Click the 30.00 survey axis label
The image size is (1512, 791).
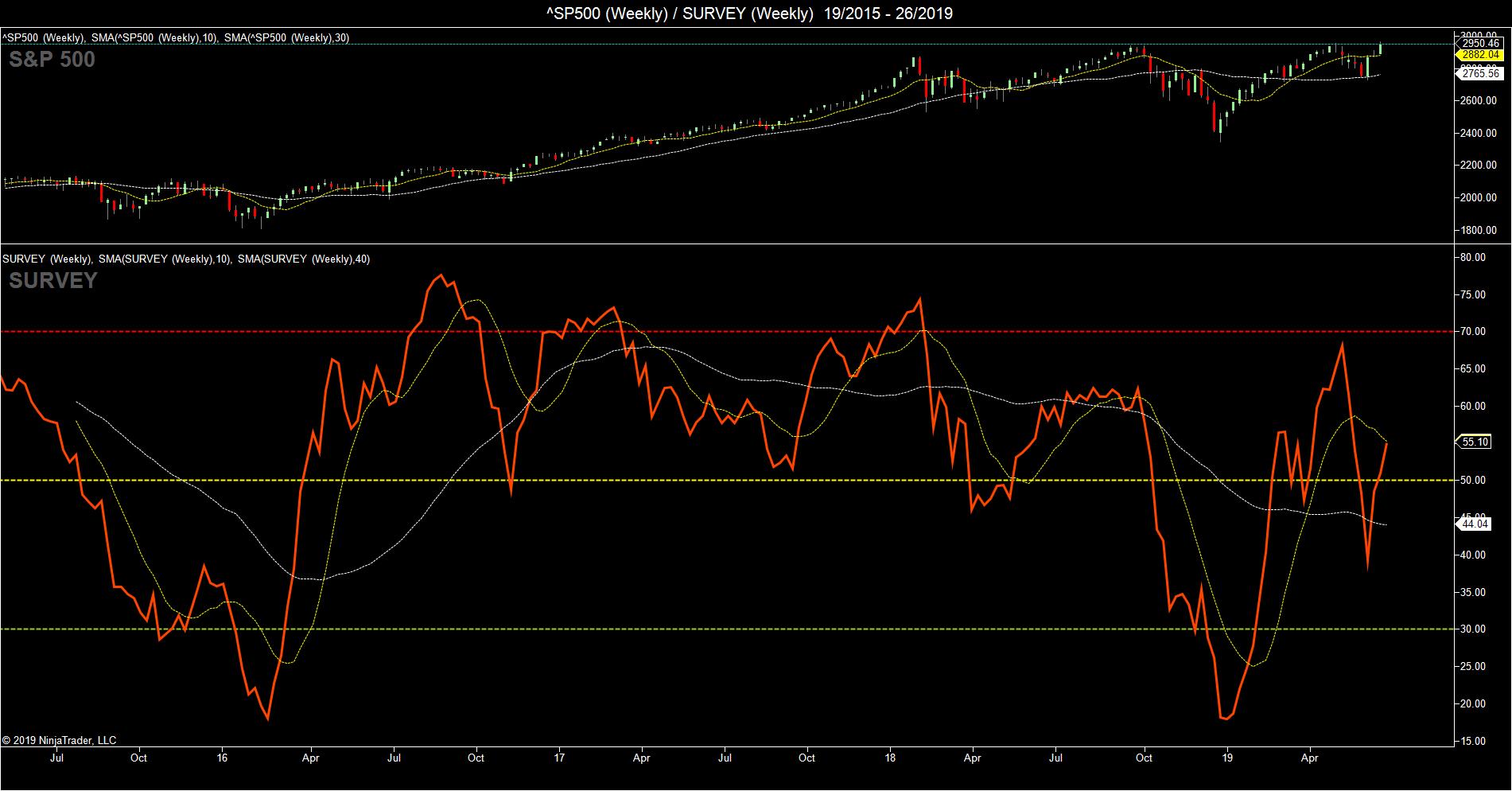point(1474,629)
